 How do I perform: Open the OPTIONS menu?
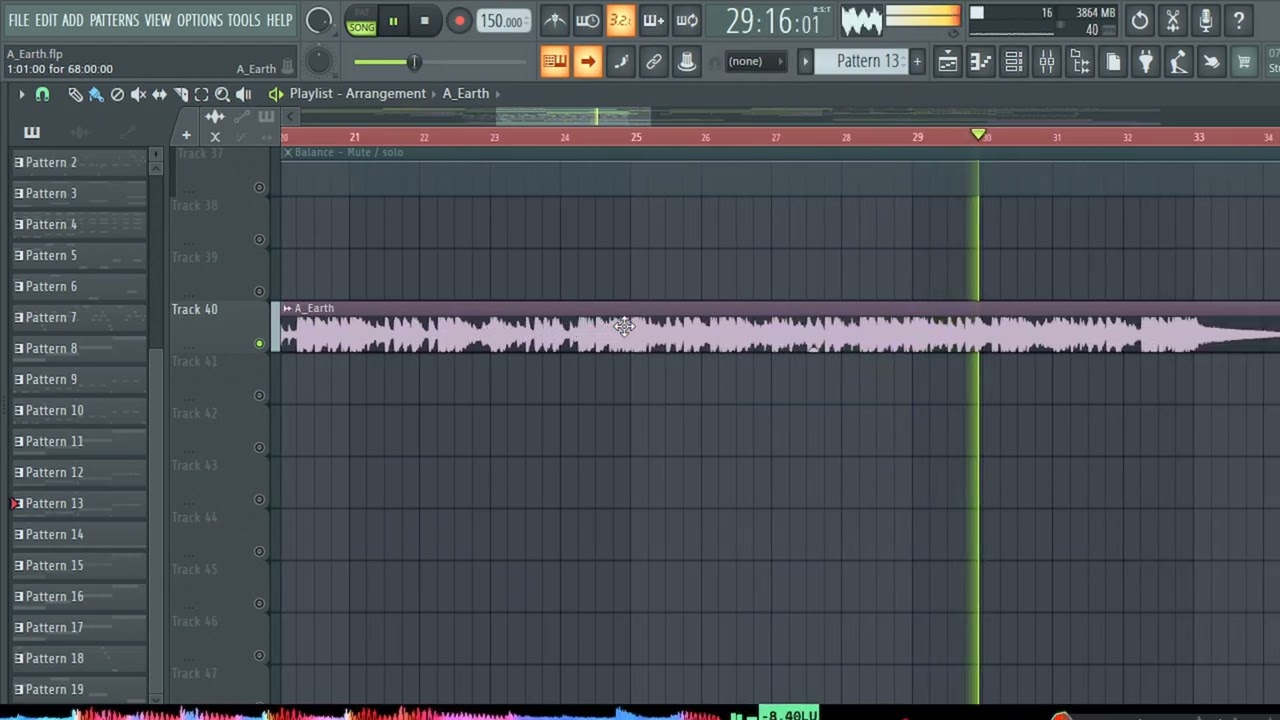tap(199, 20)
